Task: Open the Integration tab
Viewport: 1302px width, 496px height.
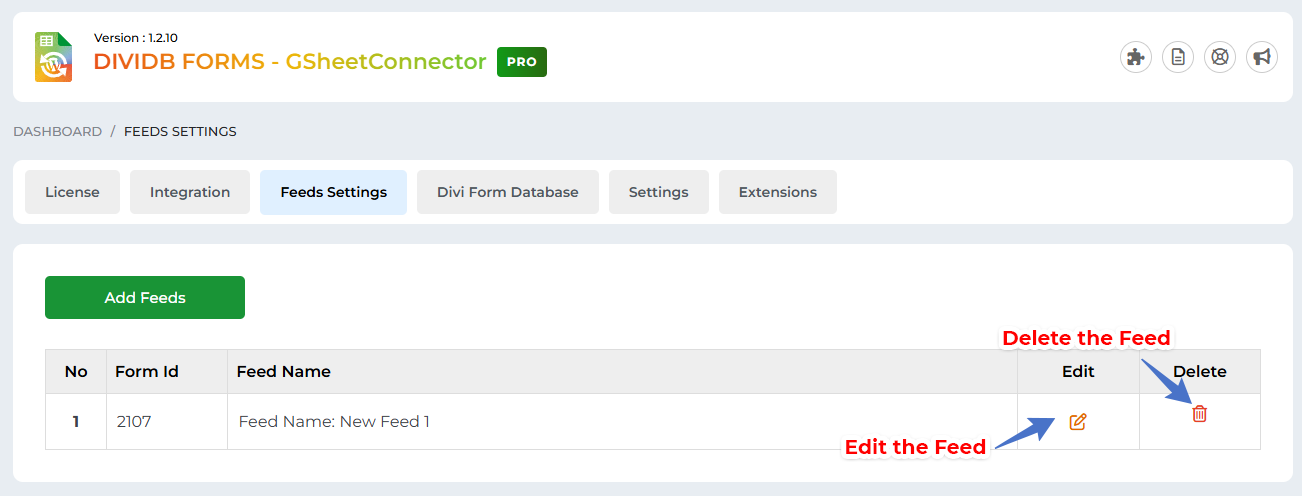Action: coord(190,192)
